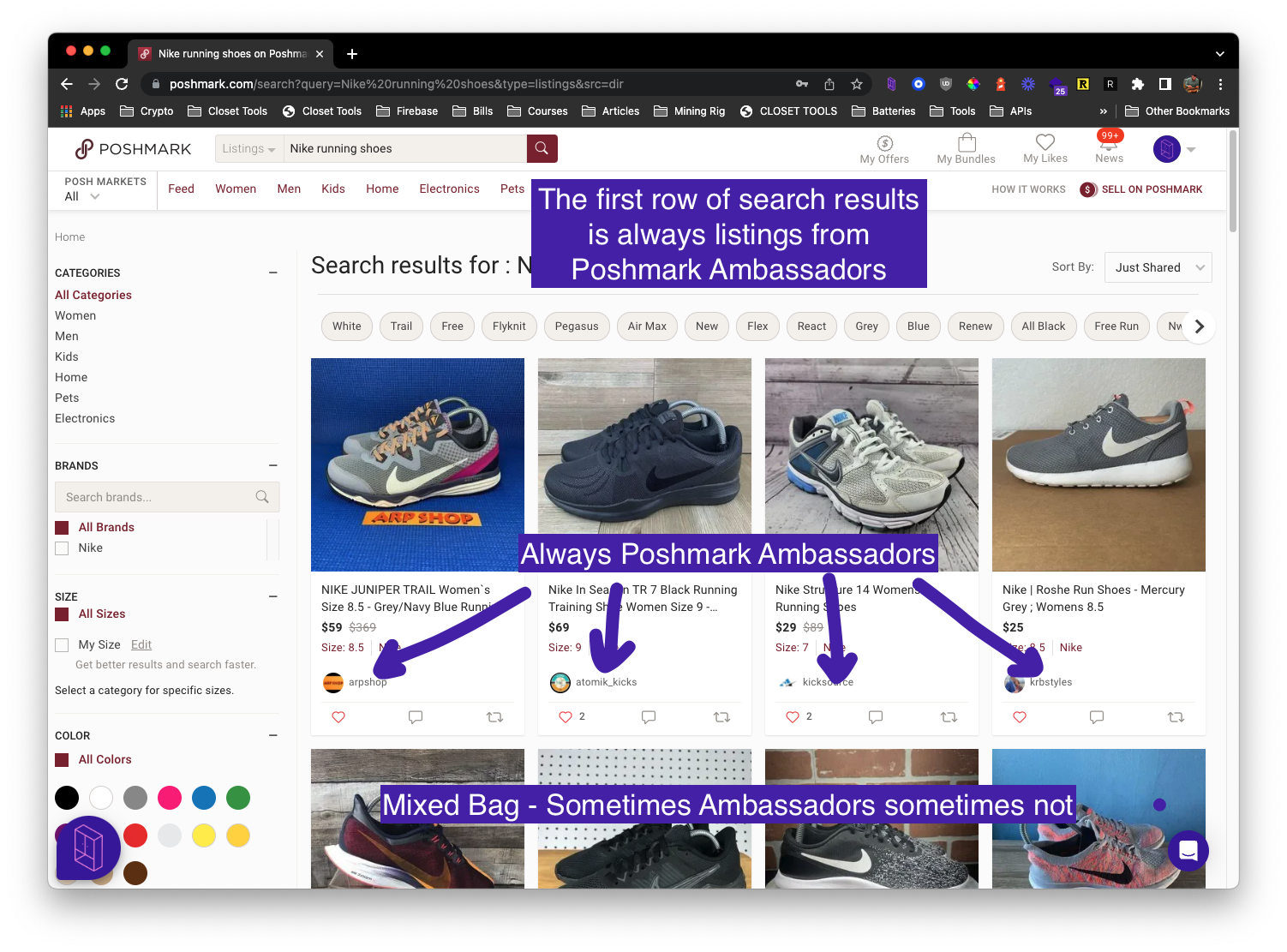Show more filter chips with right arrow

click(1200, 326)
